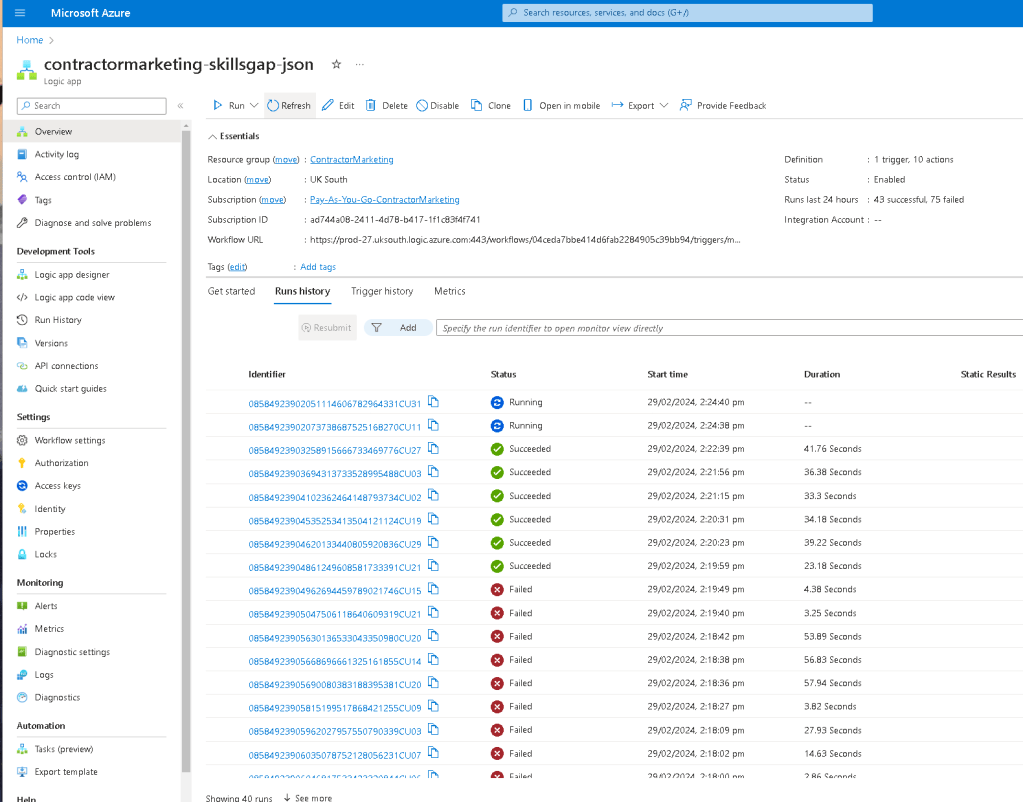Expand the Run dropdown arrow
Viewport: 1023px width, 802px height.
254,105
